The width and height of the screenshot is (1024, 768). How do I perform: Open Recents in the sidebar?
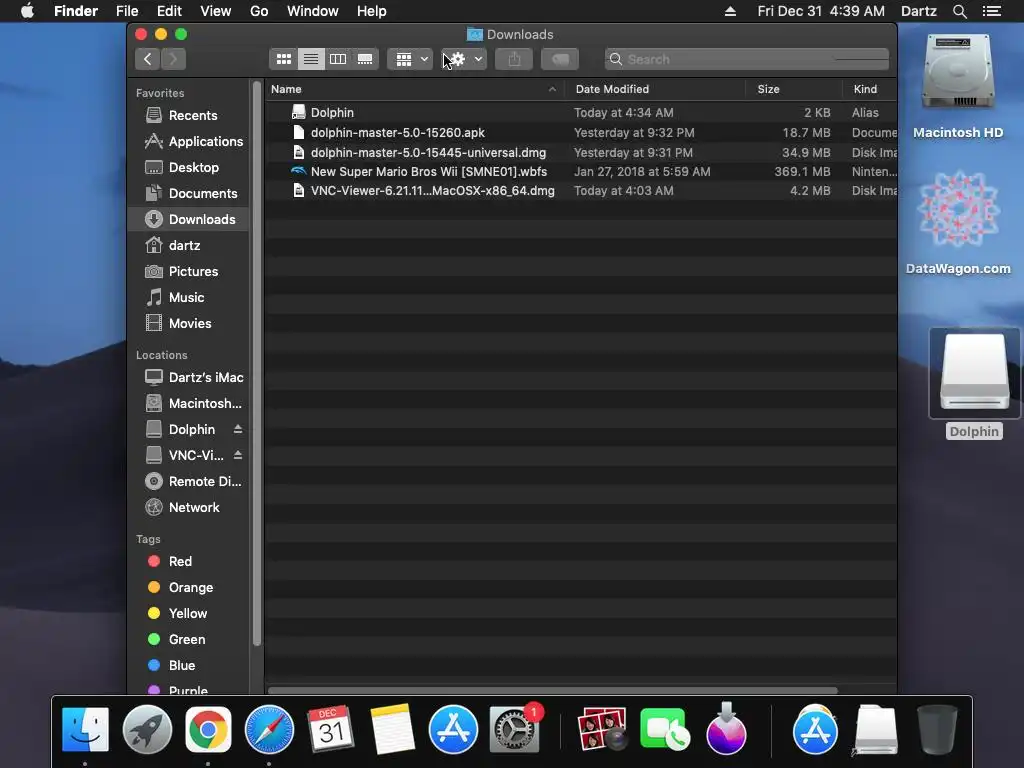[x=188, y=116]
